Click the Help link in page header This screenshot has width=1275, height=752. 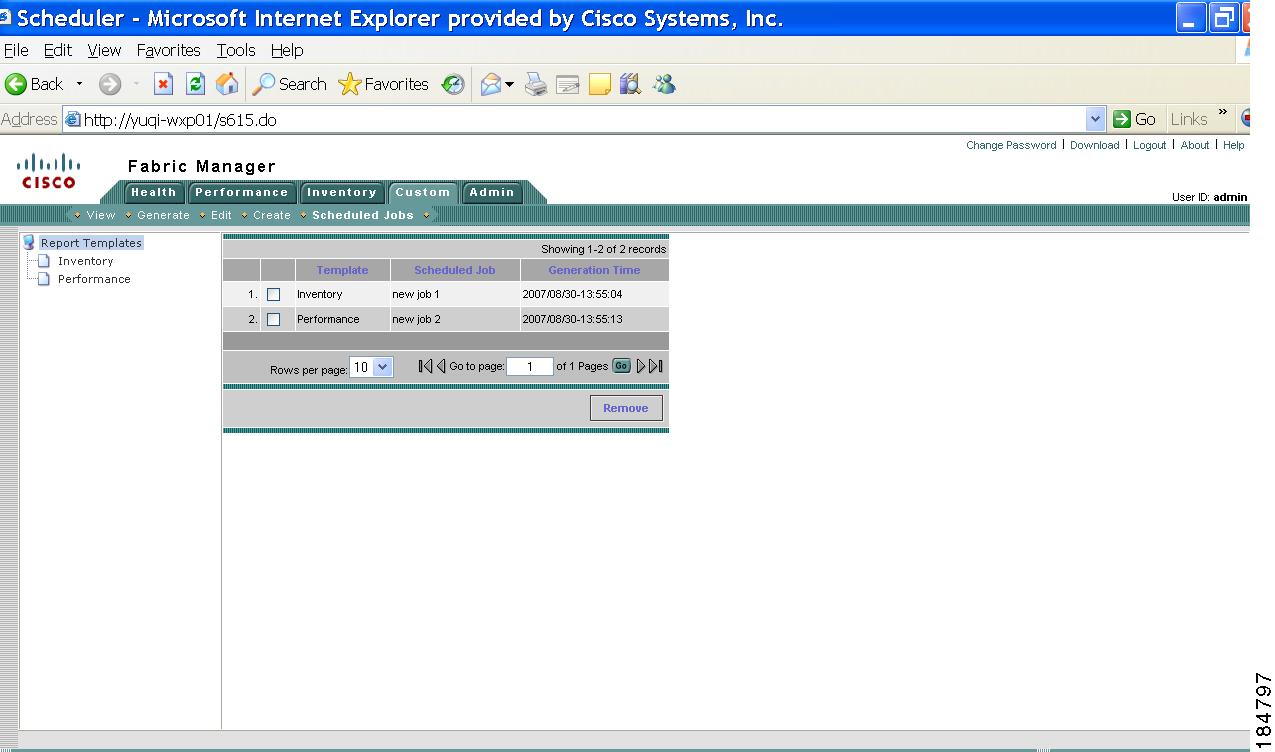coord(1234,145)
